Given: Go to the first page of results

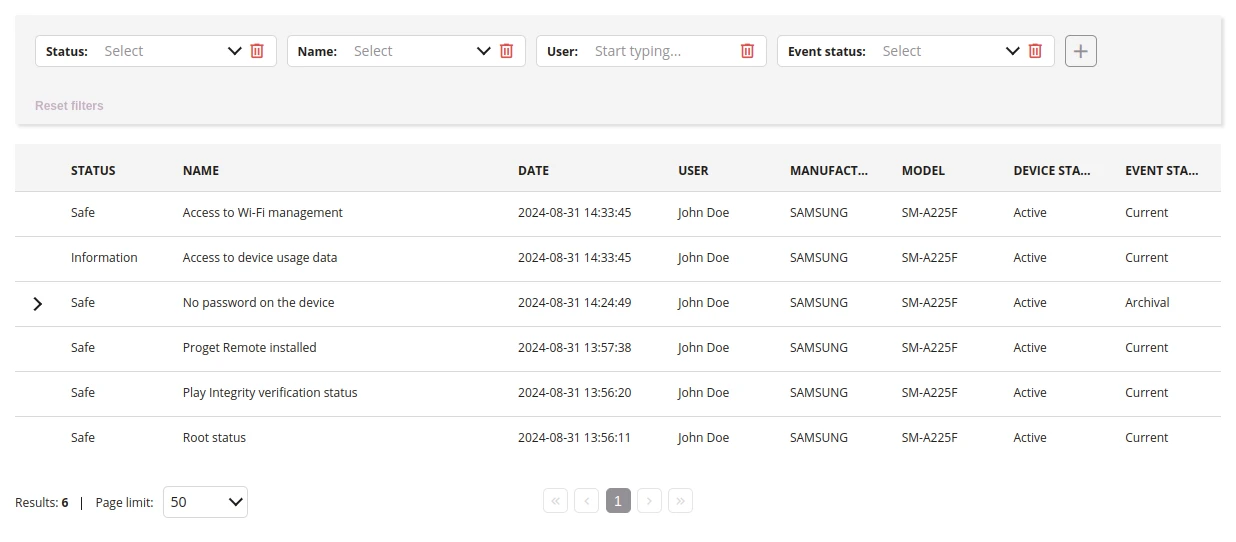Looking at the screenshot, I should [x=555, y=501].
